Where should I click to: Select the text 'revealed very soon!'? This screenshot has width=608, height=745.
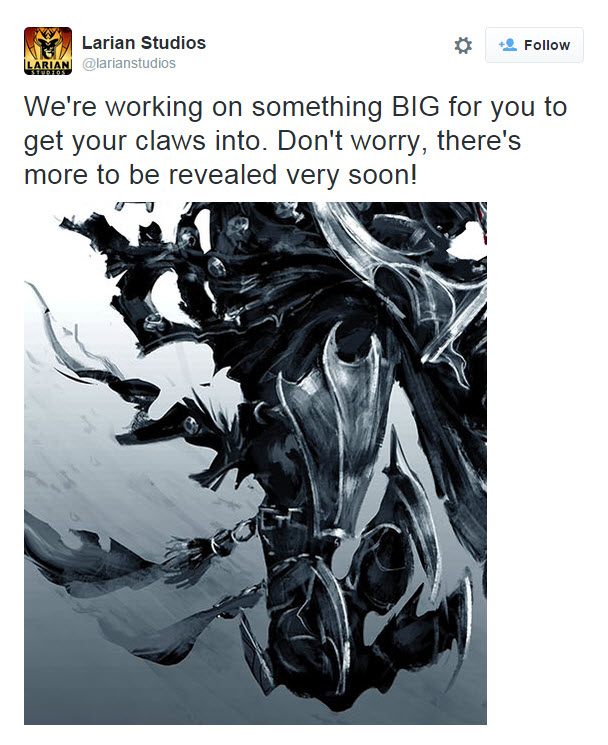click(x=293, y=175)
